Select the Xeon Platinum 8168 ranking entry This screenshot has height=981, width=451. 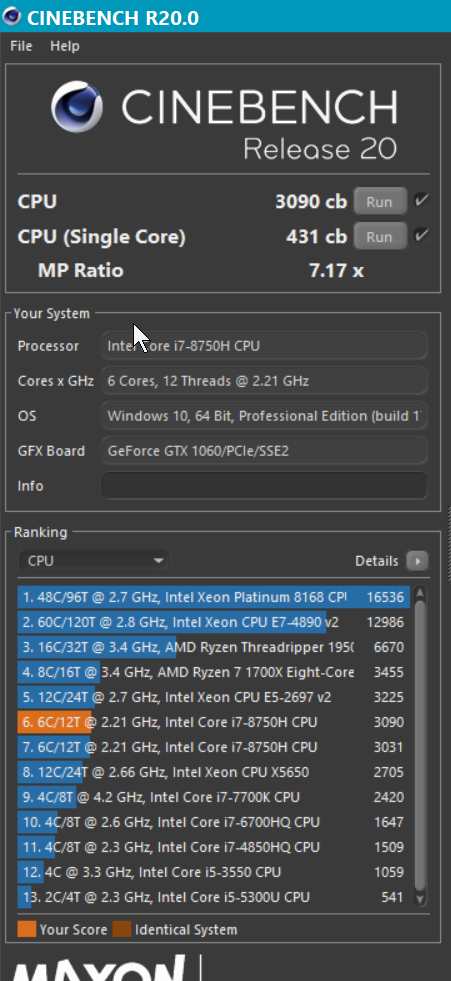[213, 597]
